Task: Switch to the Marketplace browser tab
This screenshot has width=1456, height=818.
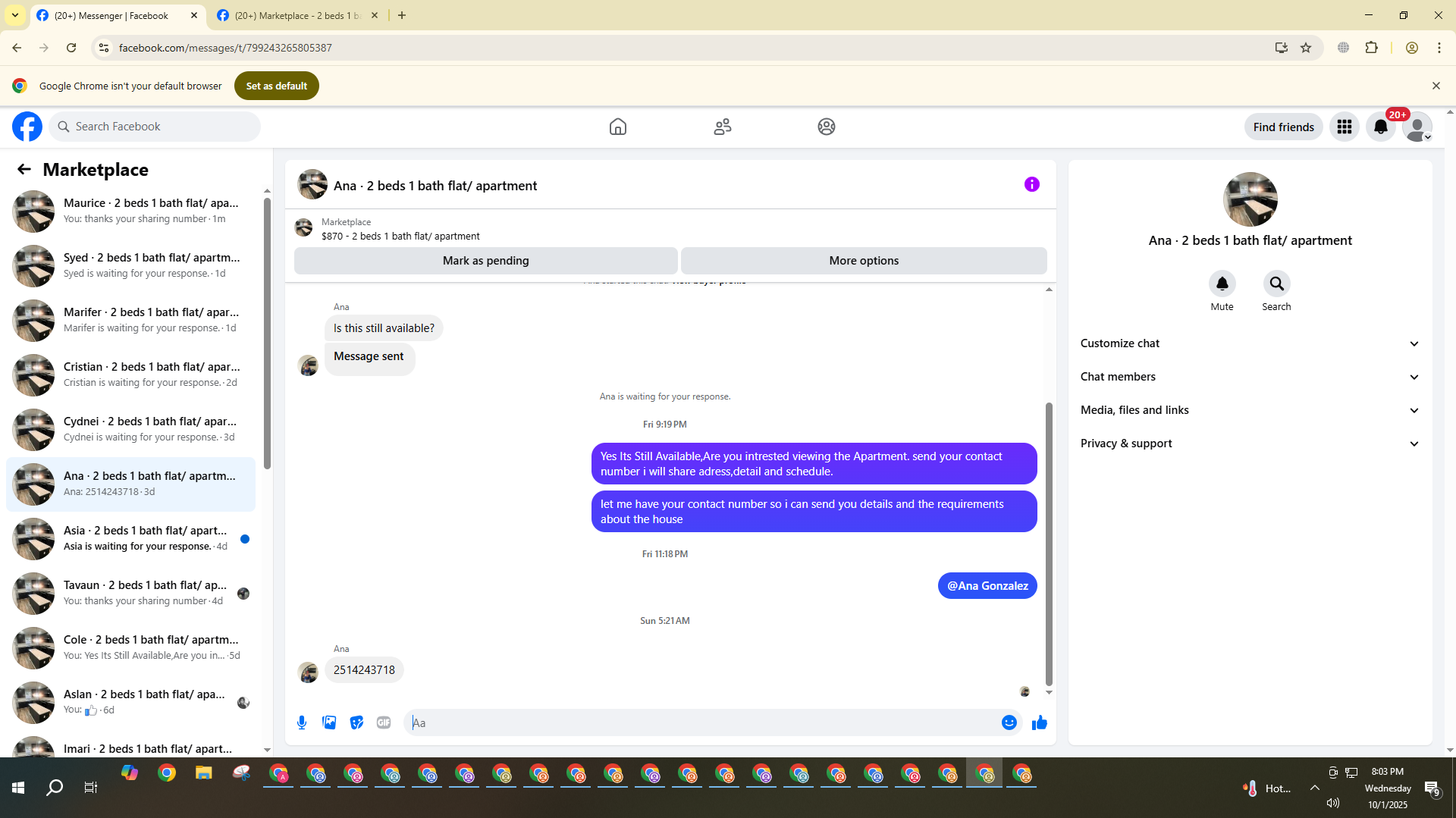Action: [x=297, y=15]
